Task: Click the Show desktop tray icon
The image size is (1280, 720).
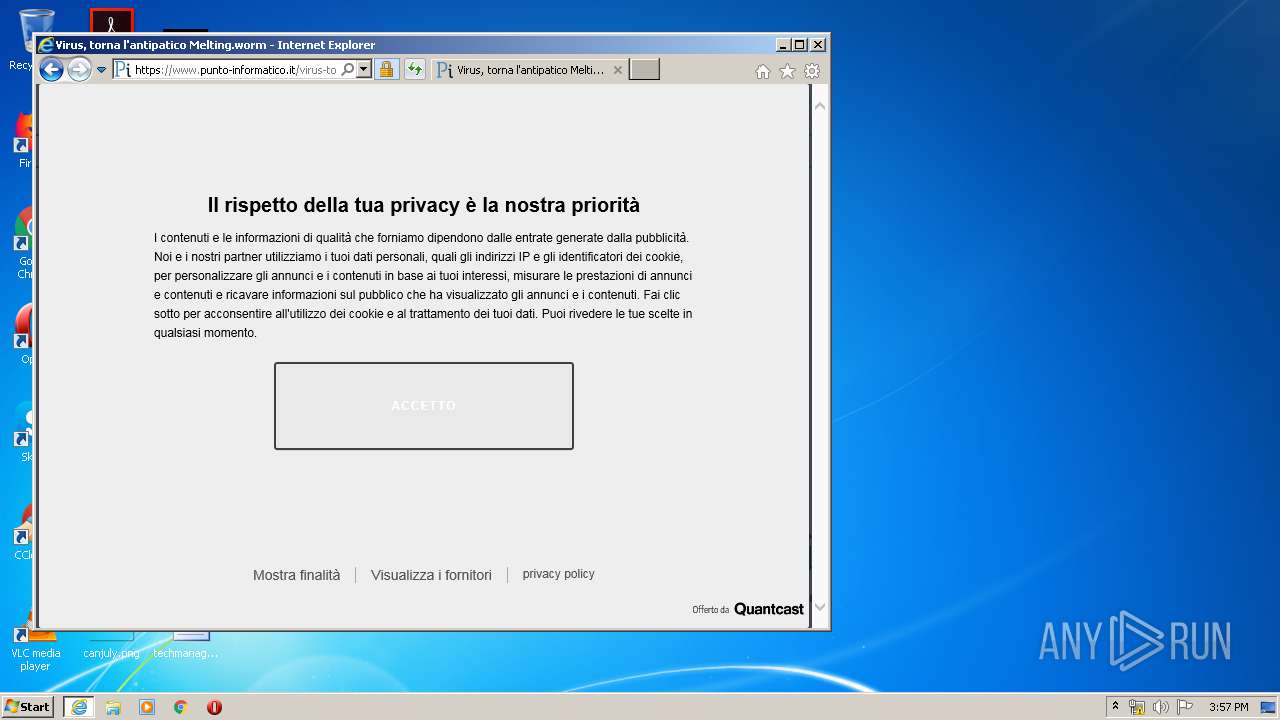Action: [1268, 707]
